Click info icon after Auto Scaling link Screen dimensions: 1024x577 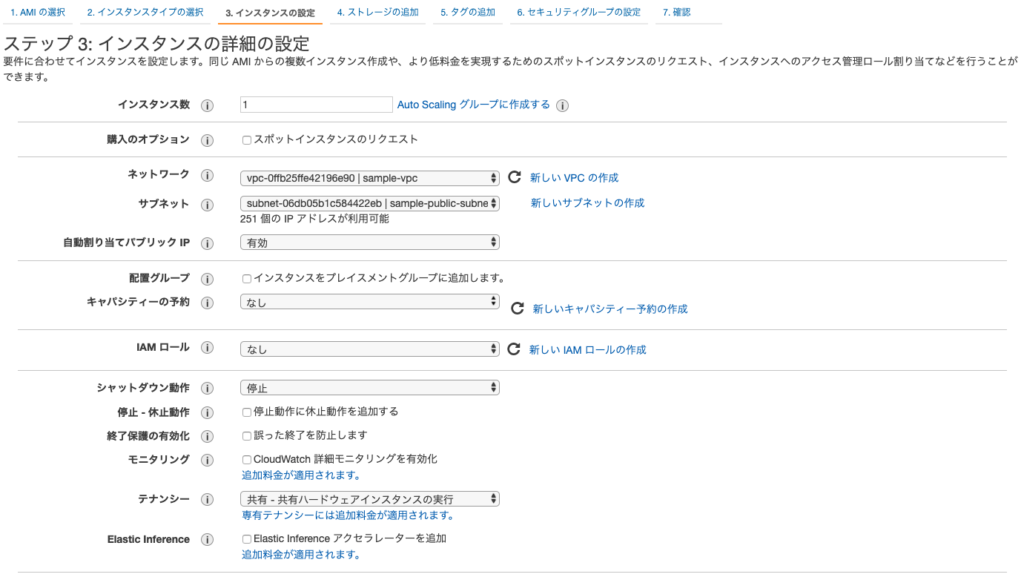[562, 105]
